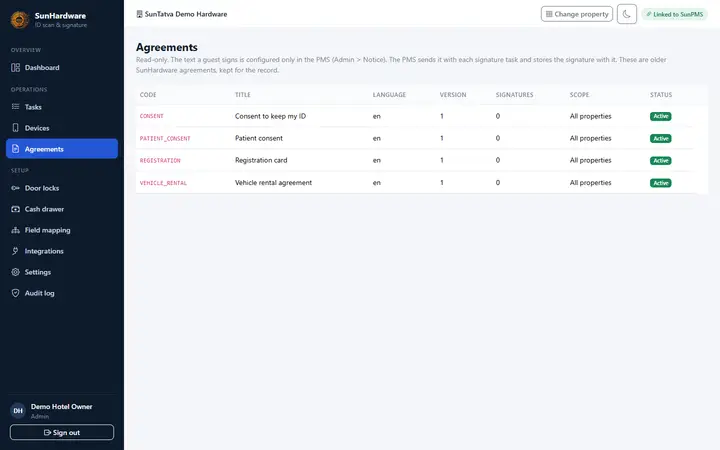Screen dimensions: 720x450
Task: Click Consent to keep my ID title
Action: coord(270,116)
